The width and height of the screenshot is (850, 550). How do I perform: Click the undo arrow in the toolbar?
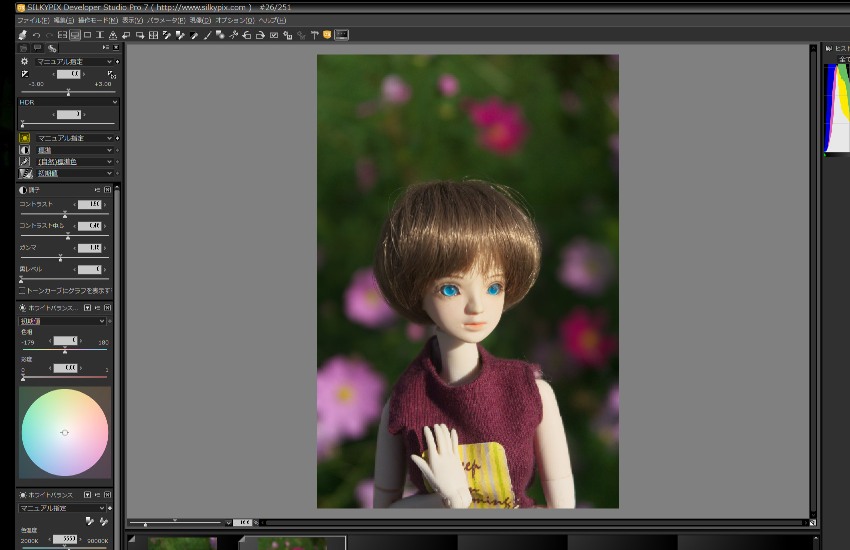coord(36,35)
